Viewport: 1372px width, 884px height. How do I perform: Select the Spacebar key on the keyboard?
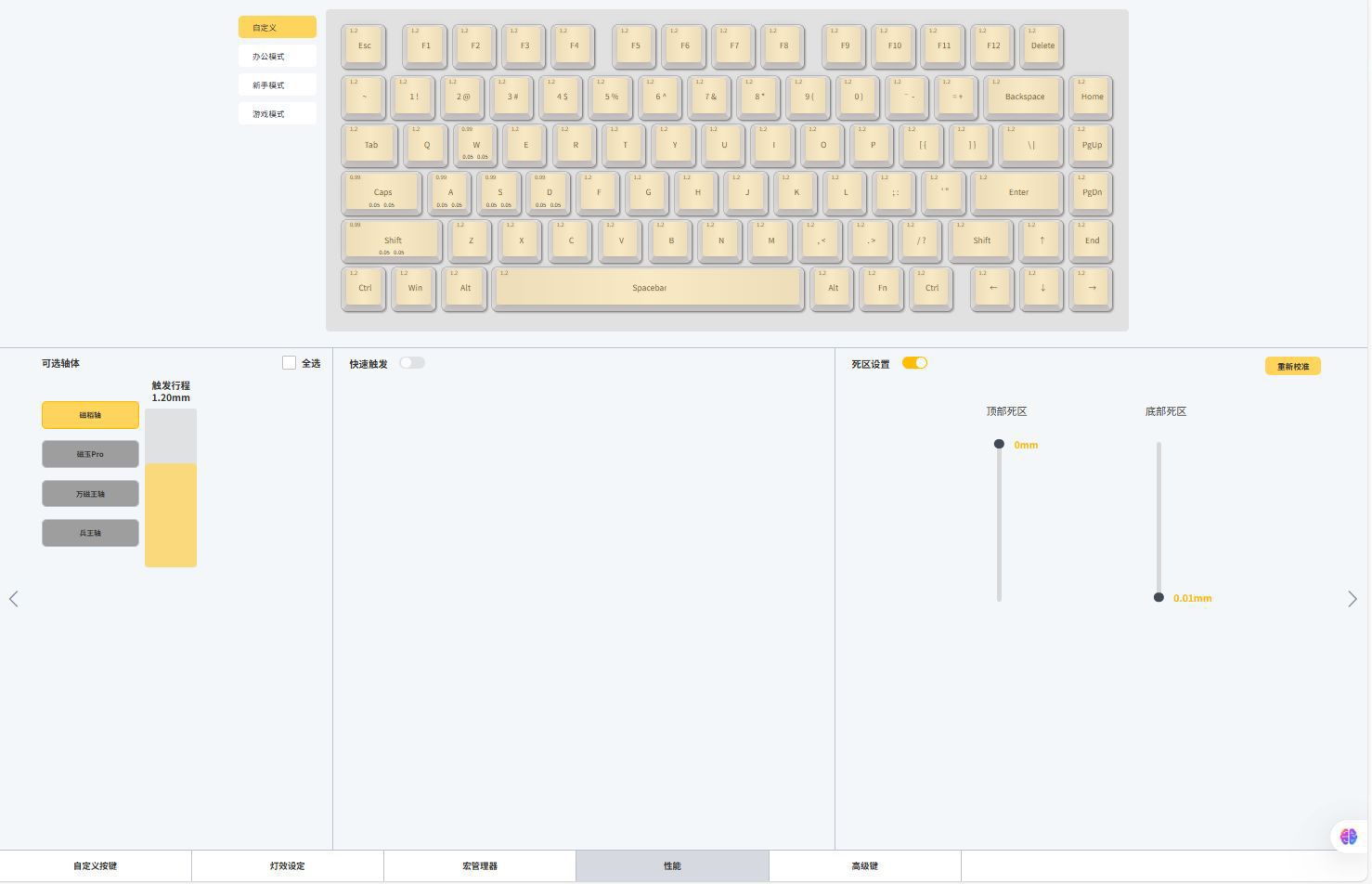(649, 288)
